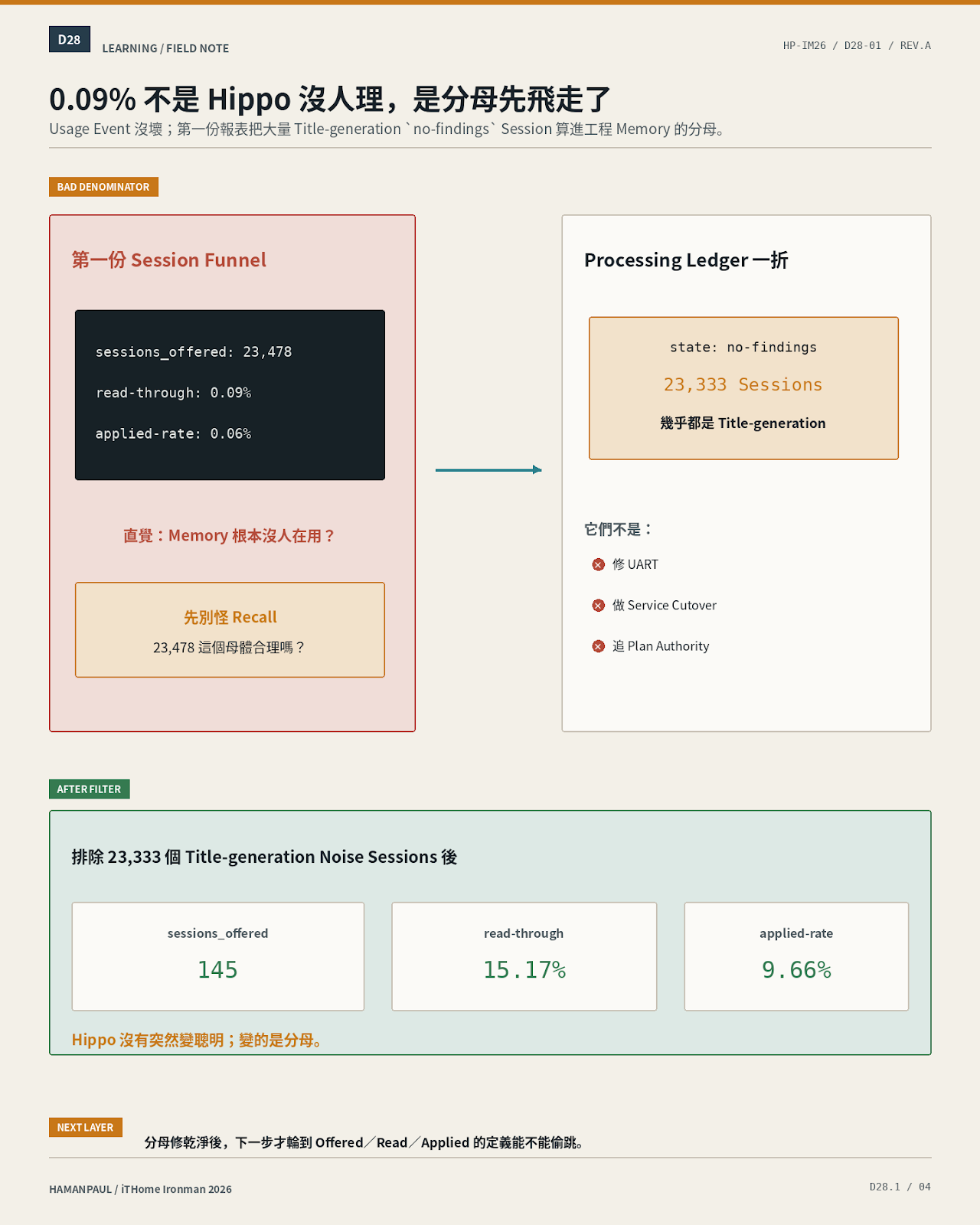Click the footer HAMANPAUL / iThome Ironman 2026
Viewport: 980px width, 1225px height.
coord(140,1189)
